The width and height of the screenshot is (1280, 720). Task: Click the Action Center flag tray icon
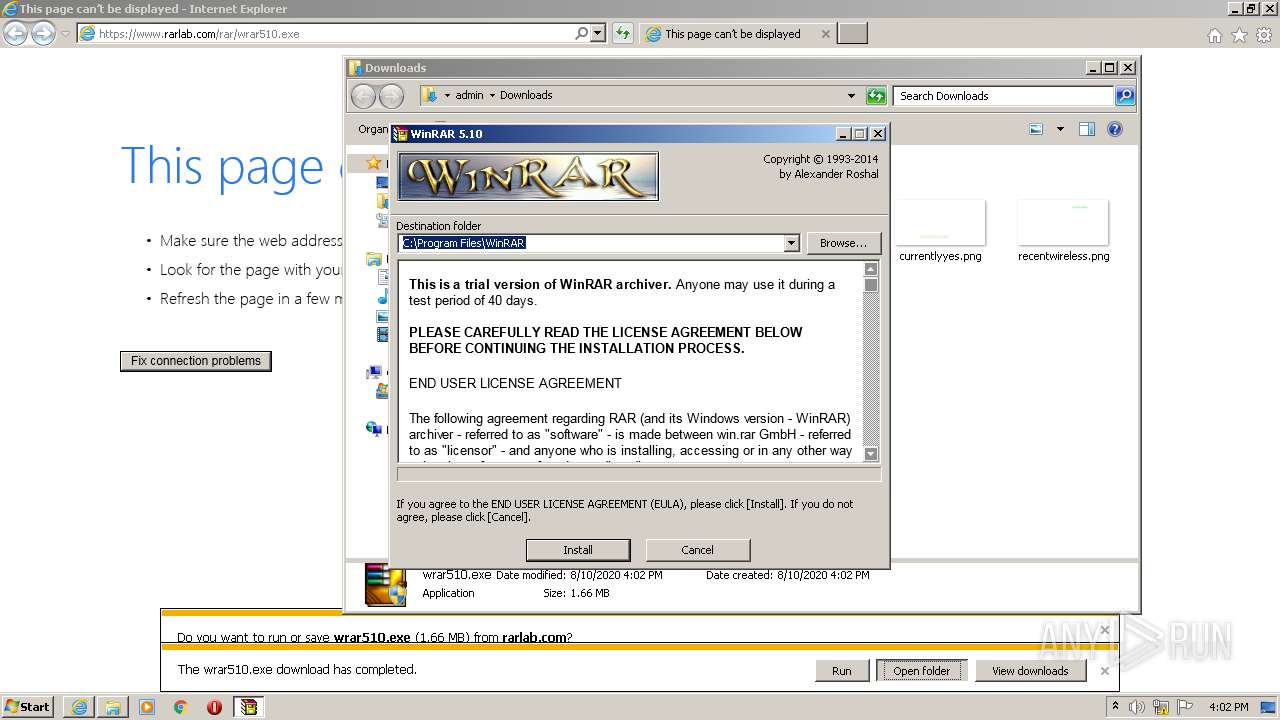pyautogui.click(x=1186, y=707)
